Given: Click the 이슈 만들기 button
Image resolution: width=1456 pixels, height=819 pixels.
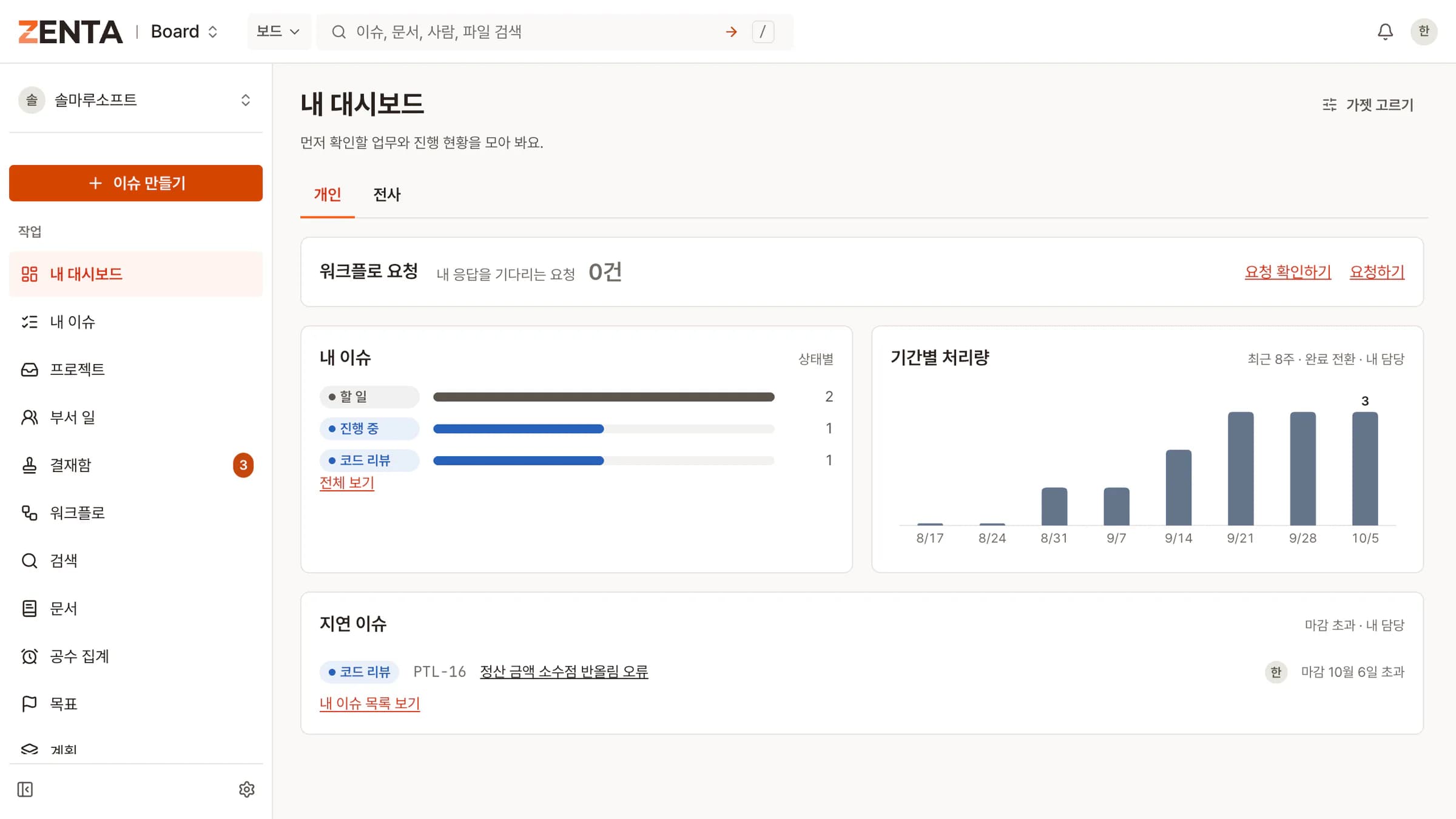Looking at the screenshot, I should coord(136,183).
